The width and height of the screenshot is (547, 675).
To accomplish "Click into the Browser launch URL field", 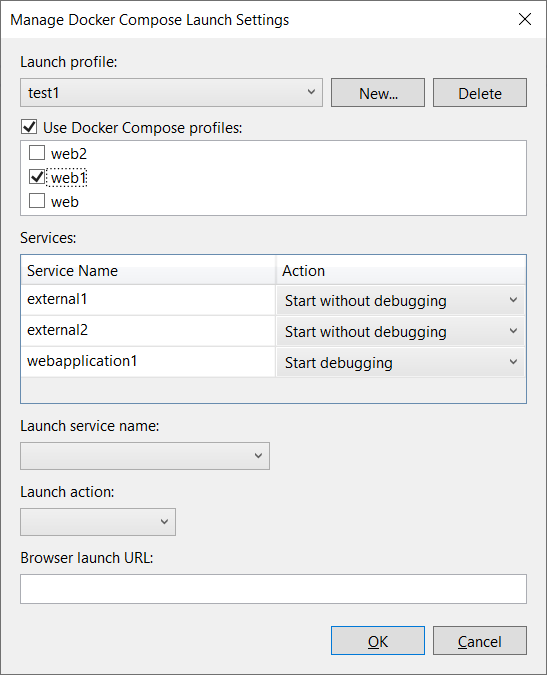I will pos(273,588).
